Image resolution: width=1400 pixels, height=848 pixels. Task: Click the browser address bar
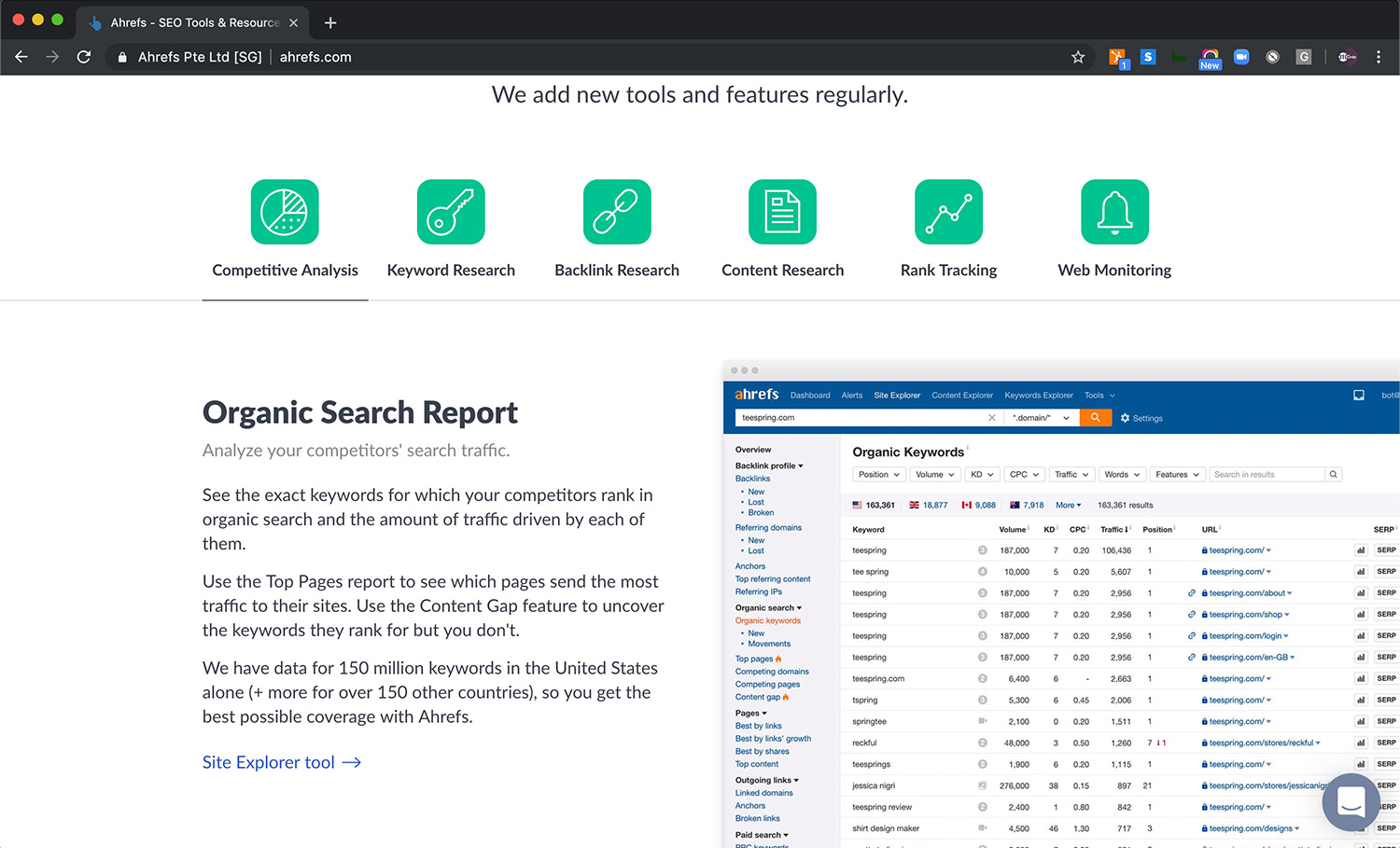point(597,57)
